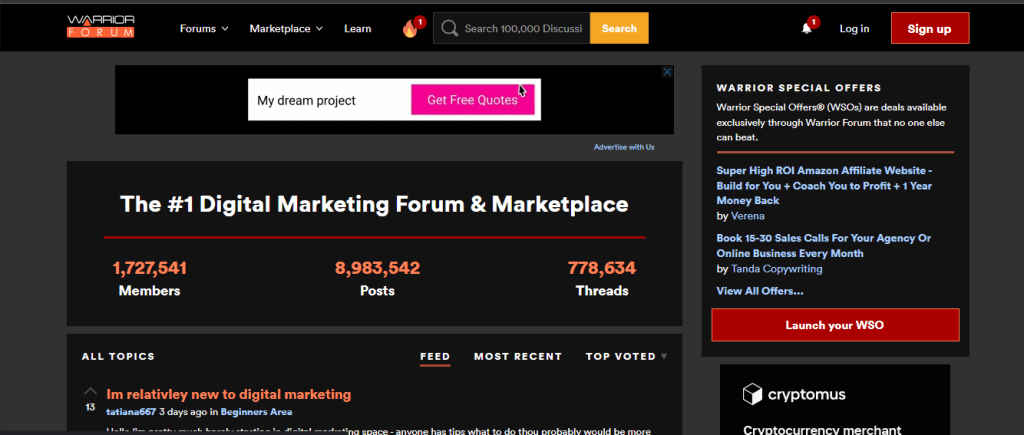The height and width of the screenshot is (435, 1024).
Task: Open the Beginners Area forum link
Action: (256, 411)
